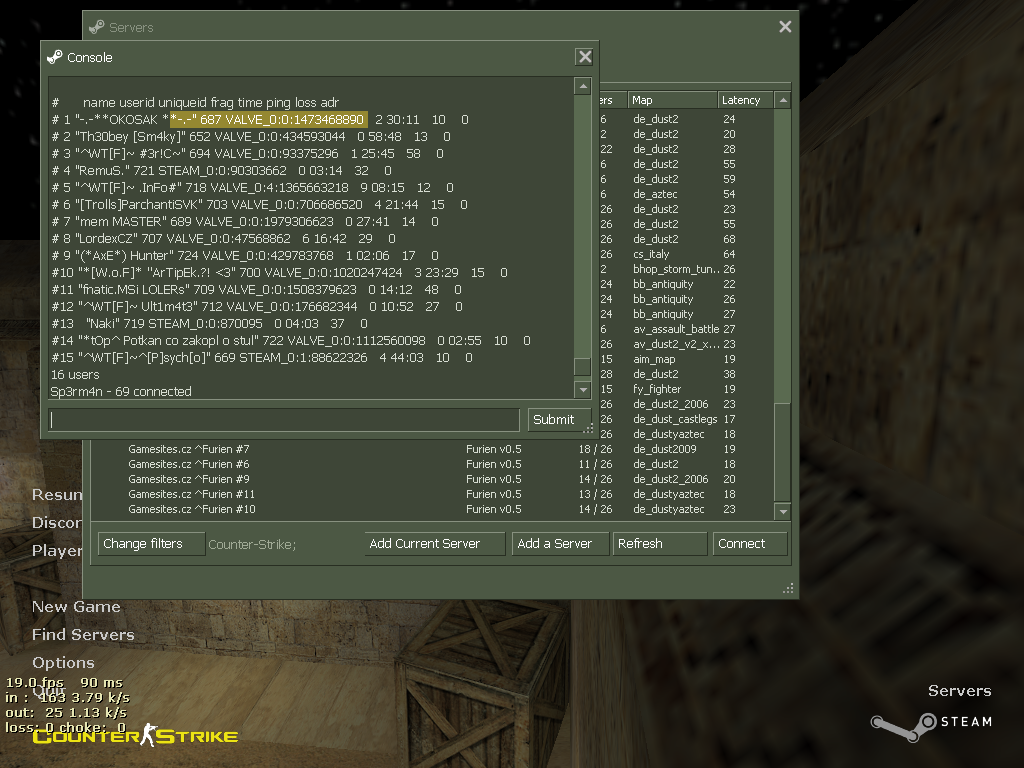Viewport: 1024px width, 768px height.
Task: Click "Sp3rm4n - 69 connected" console line
Action: (121, 392)
